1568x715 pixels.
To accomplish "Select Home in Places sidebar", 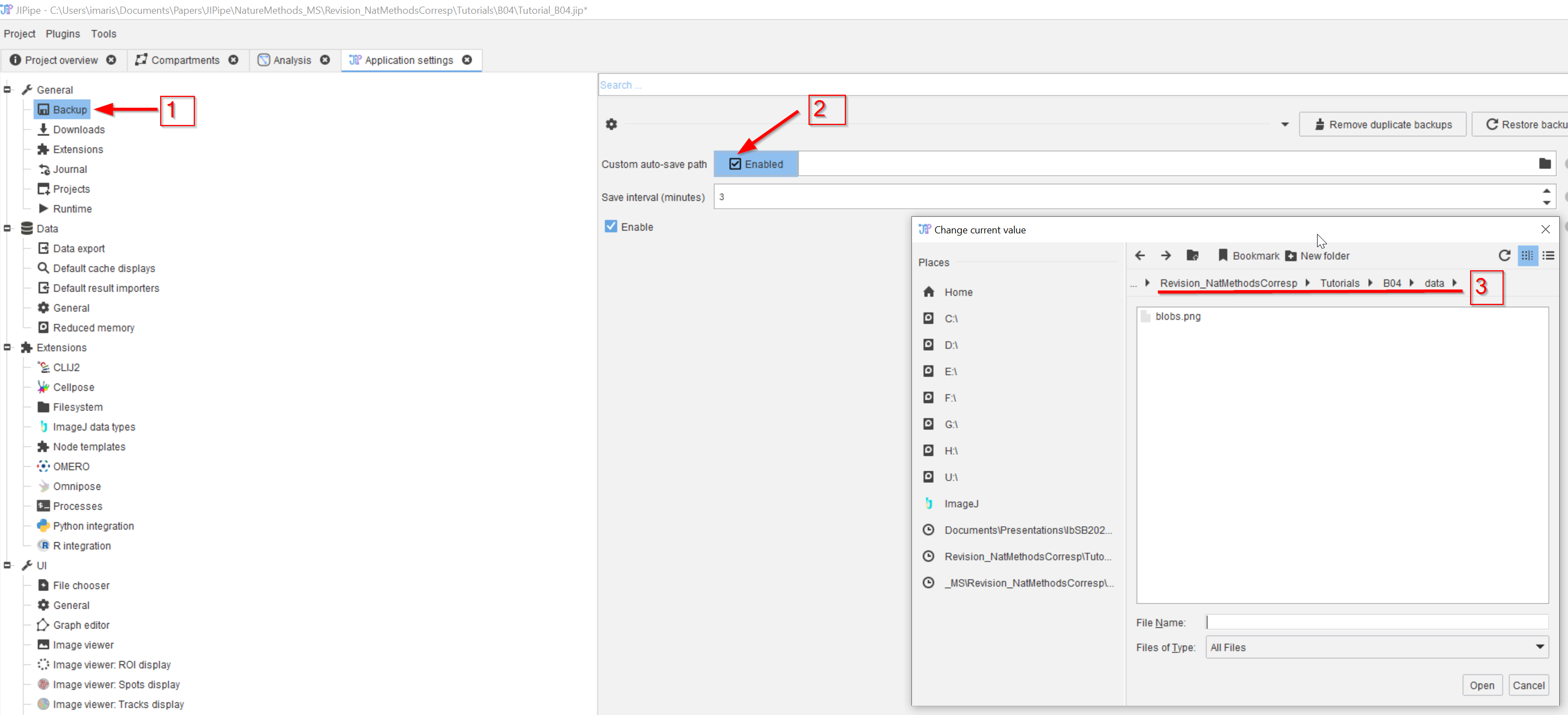I will click(x=958, y=292).
